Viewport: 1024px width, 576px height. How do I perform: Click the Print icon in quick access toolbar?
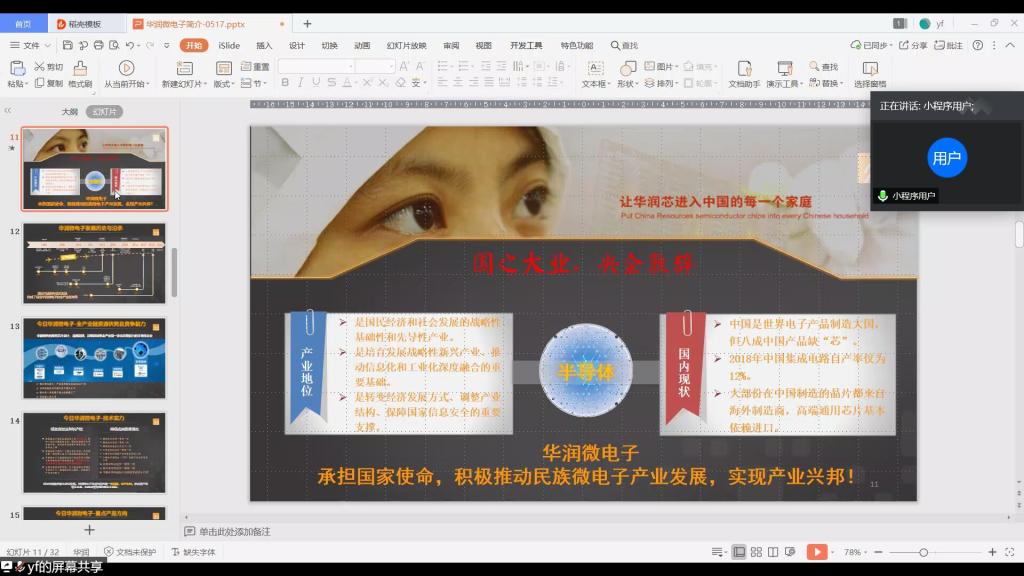pos(98,45)
